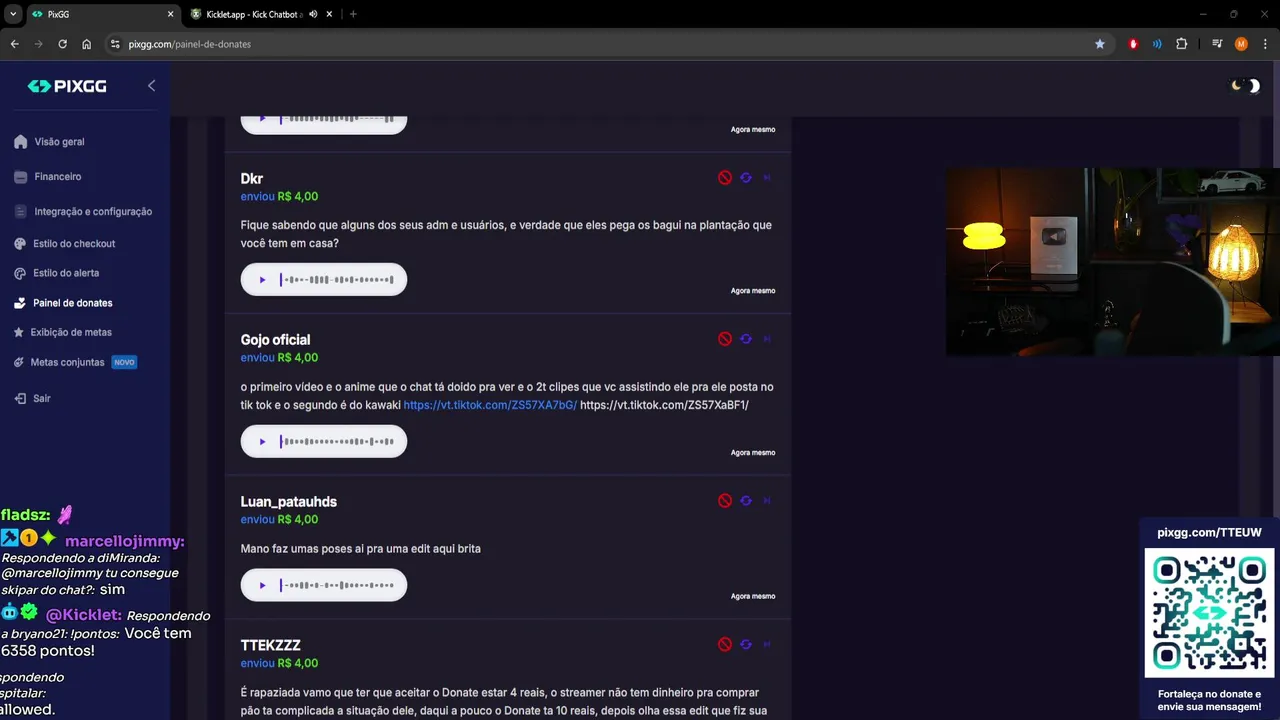The width and height of the screenshot is (1280, 720).
Task: Click the second TikTok URL ZS57XaBF1
Action: pyautogui.click(x=664, y=405)
